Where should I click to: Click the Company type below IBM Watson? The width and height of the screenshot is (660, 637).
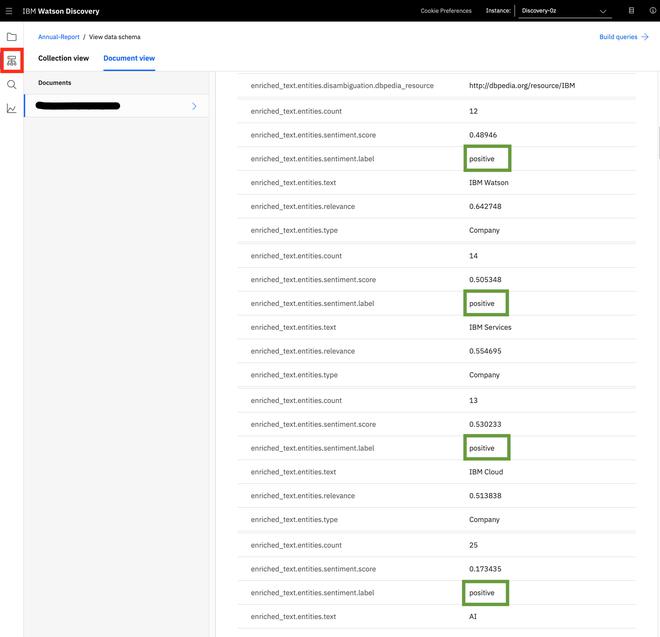coord(484,230)
